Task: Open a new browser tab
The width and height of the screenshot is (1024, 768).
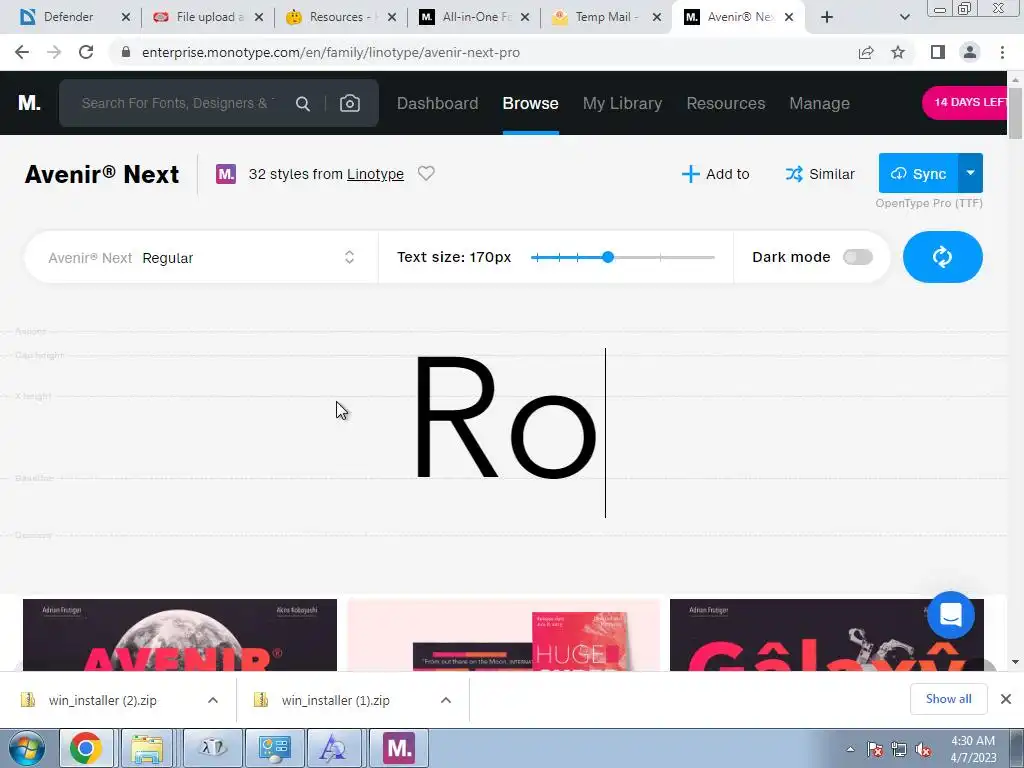Action: click(x=827, y=17)
